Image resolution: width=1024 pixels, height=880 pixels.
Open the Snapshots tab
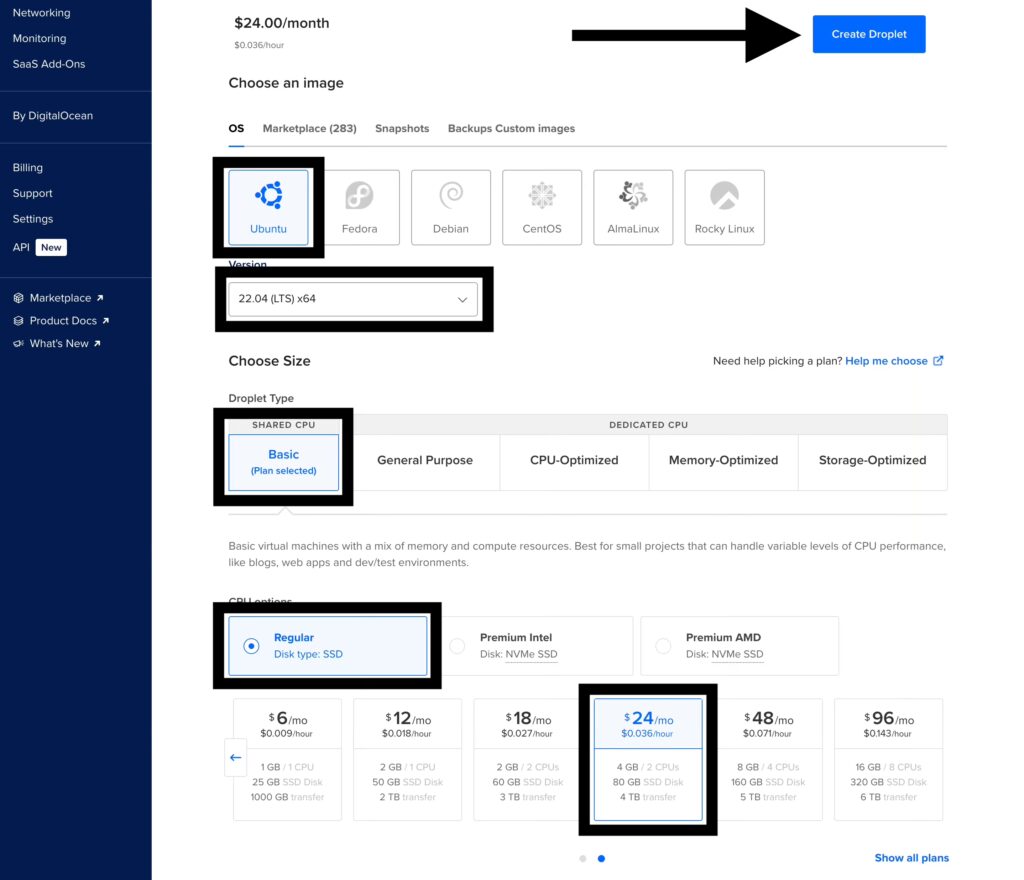pyautogui.click(x=402, y=129)
